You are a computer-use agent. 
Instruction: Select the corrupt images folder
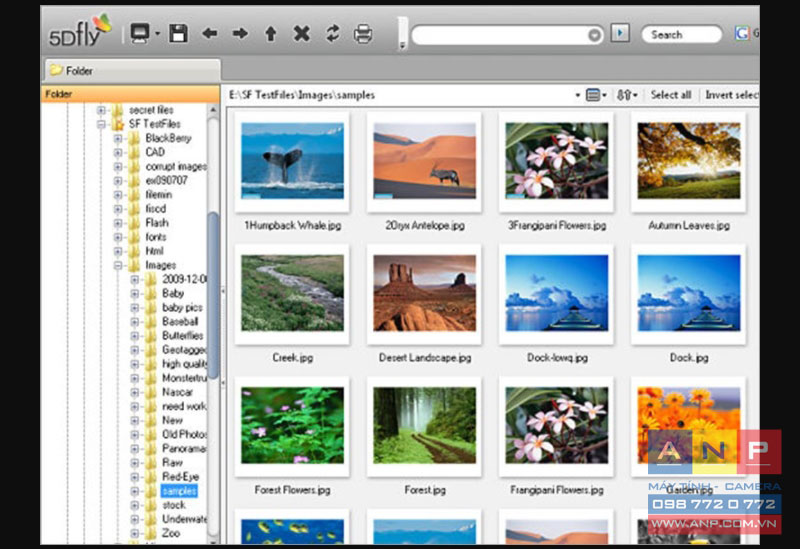click(176, 166)
